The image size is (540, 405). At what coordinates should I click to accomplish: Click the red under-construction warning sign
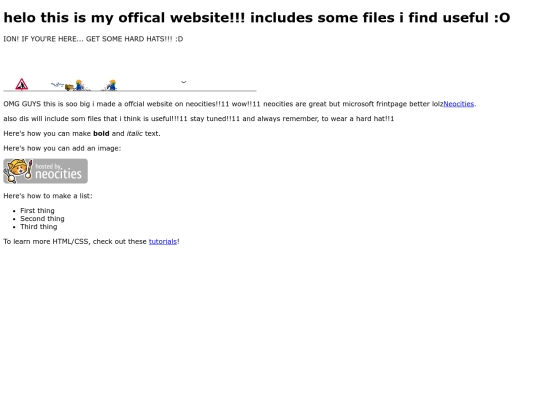point(21,84)
